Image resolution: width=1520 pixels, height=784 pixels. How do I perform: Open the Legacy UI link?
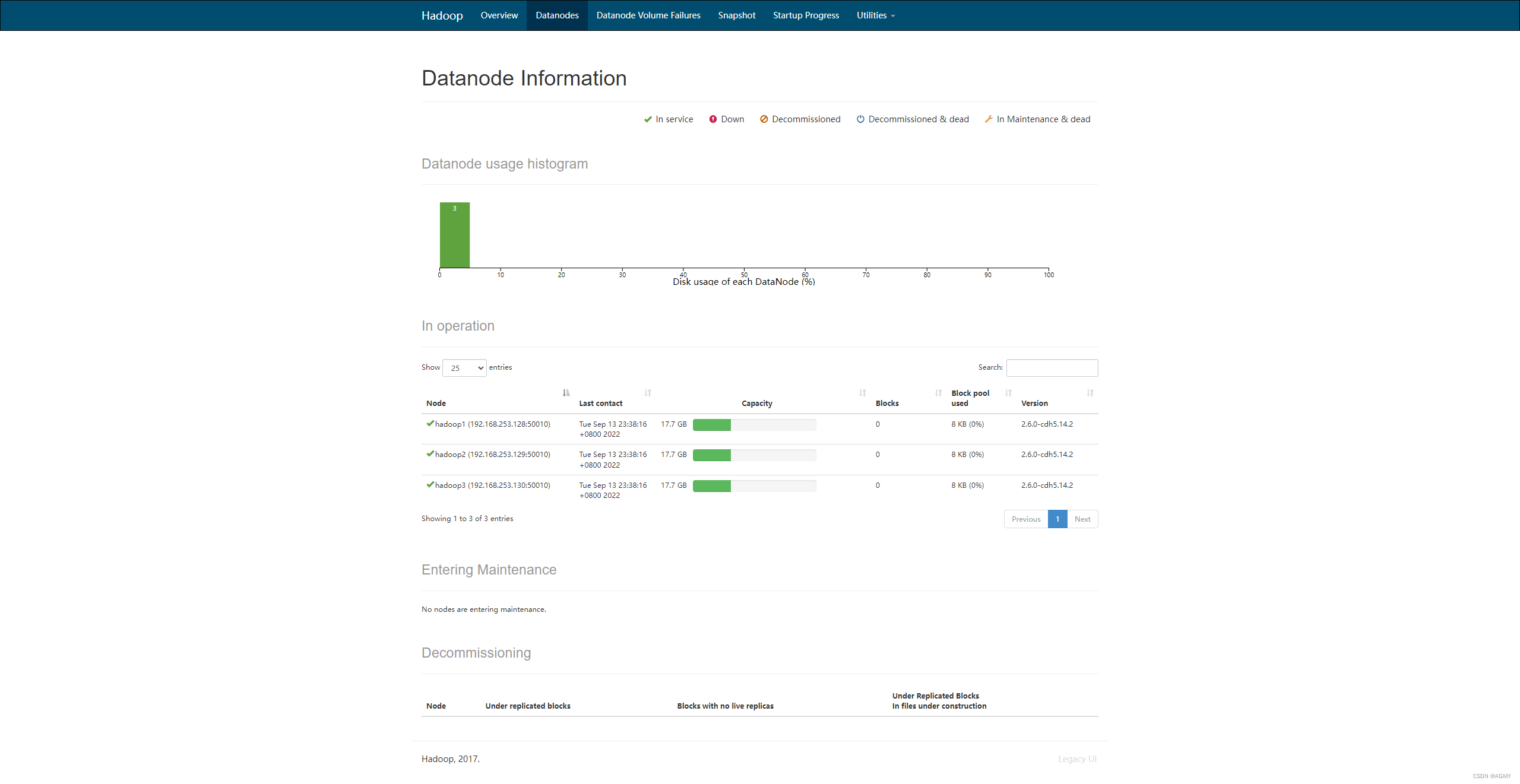click(x=1077, y=759)
